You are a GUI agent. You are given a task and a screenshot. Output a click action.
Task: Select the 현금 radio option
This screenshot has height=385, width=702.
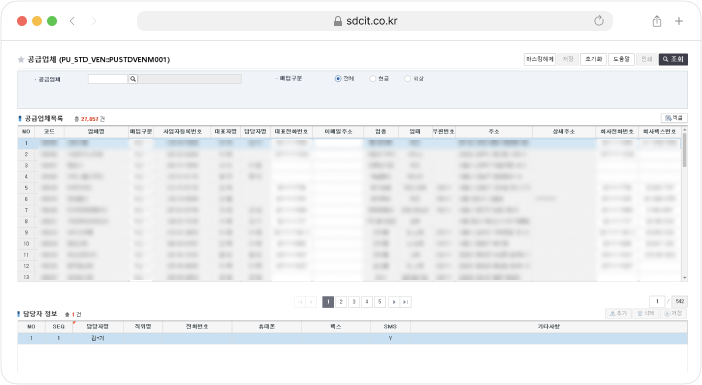pos(372,79)
